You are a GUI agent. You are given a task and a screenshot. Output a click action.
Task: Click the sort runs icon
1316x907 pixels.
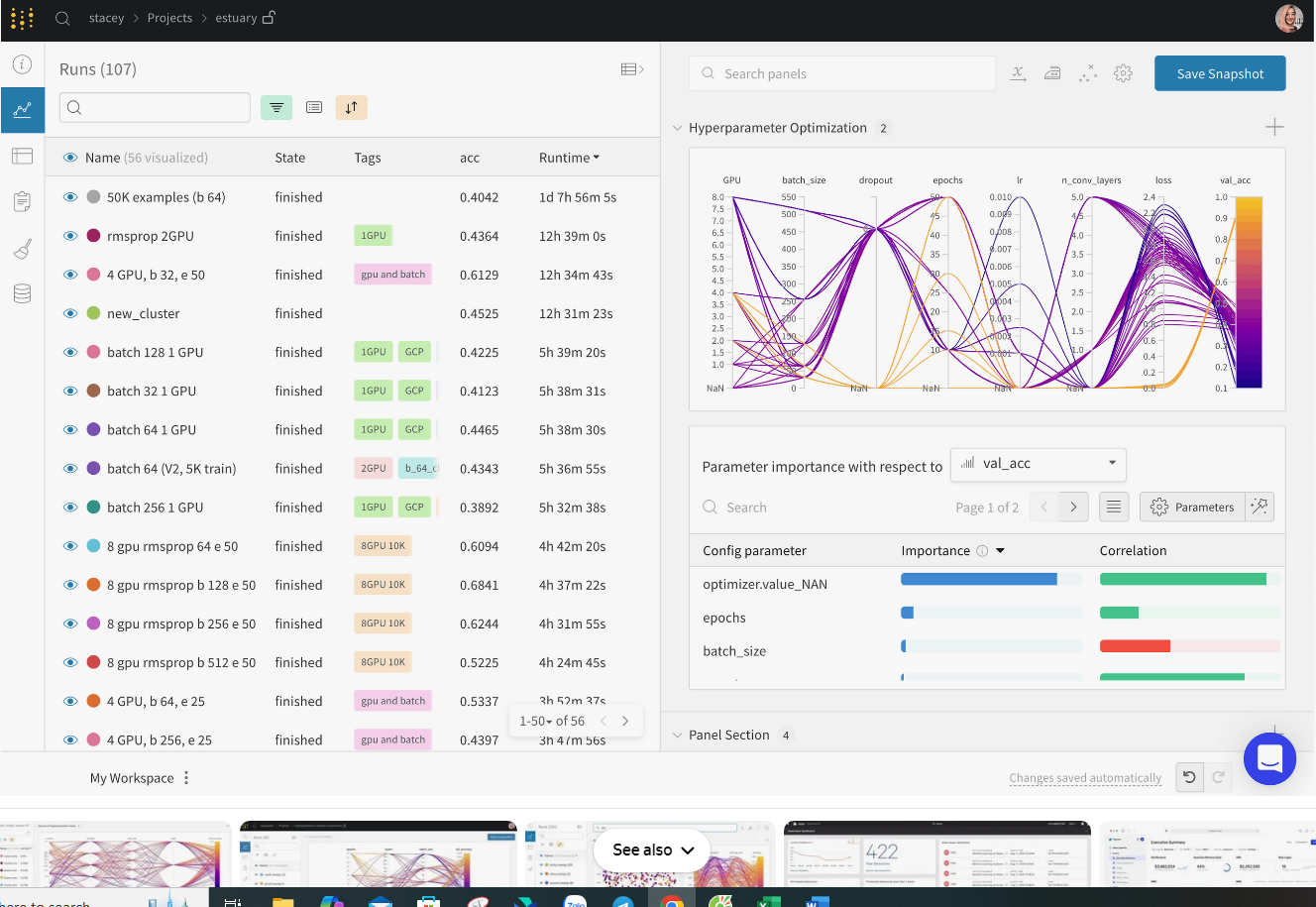[x=351, y=107]
